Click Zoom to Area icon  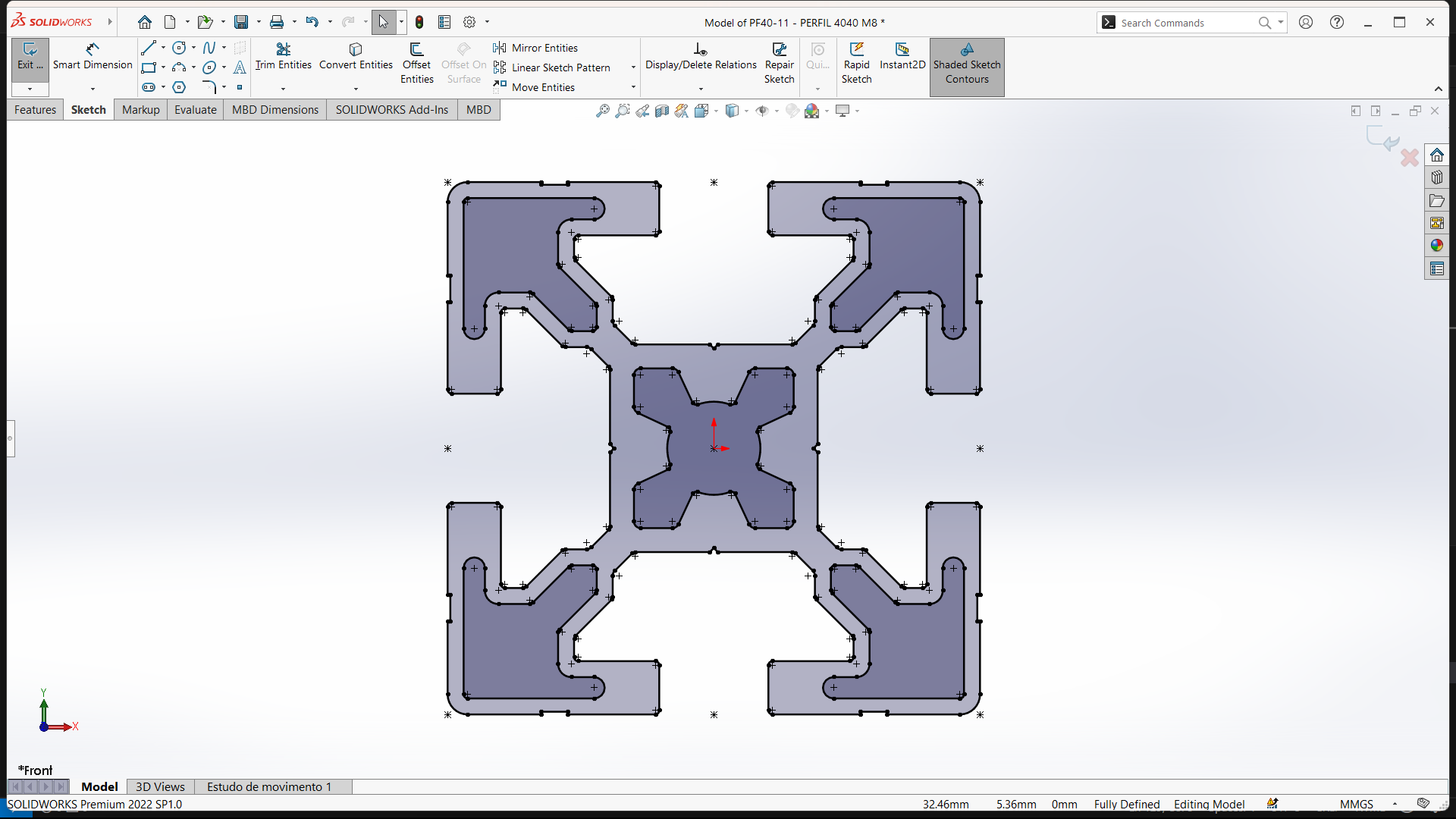(x=623, y=111)
